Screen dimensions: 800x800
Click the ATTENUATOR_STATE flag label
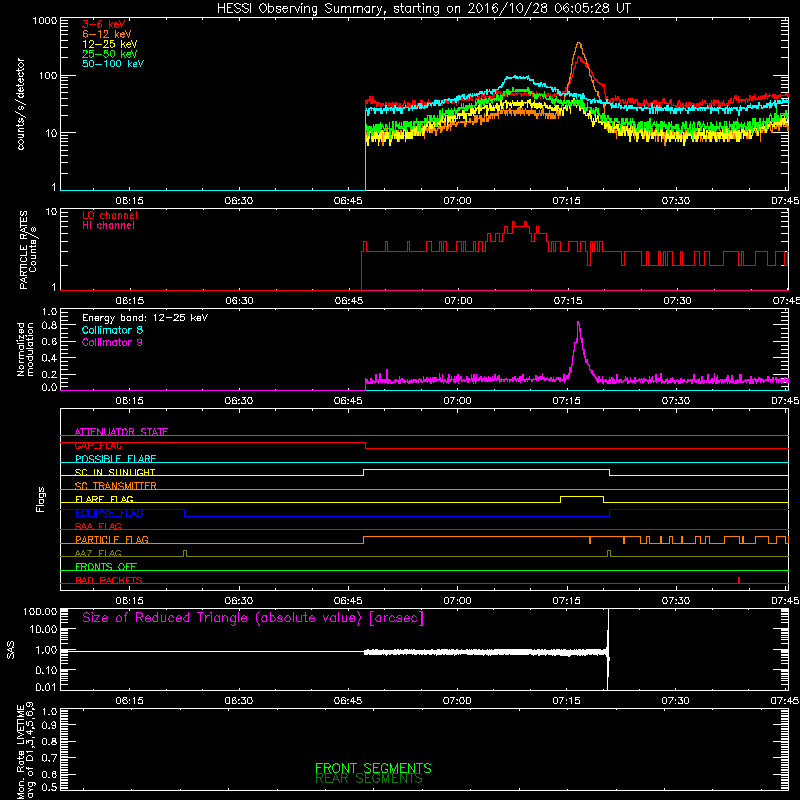coord(121,432)
